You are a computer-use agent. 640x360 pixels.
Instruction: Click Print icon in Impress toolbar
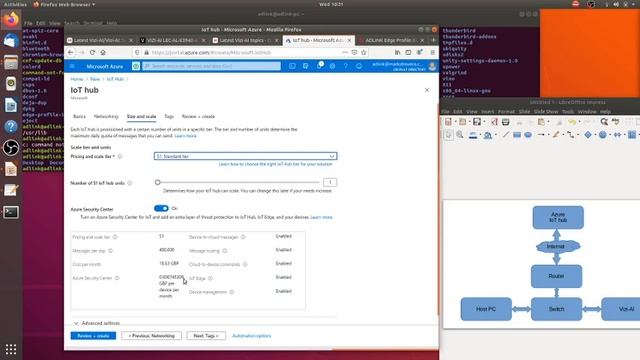pyautogui.click(x=506, y=122)
